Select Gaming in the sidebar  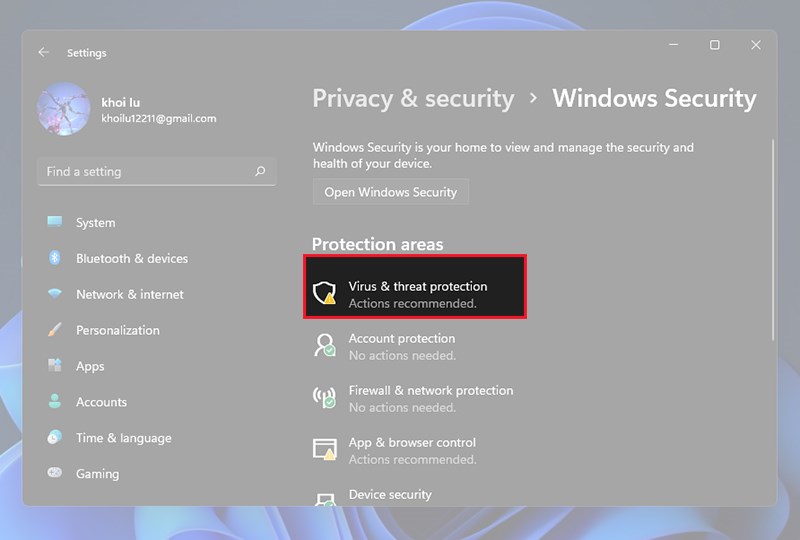pyautogui.click(x=97, y=474)
